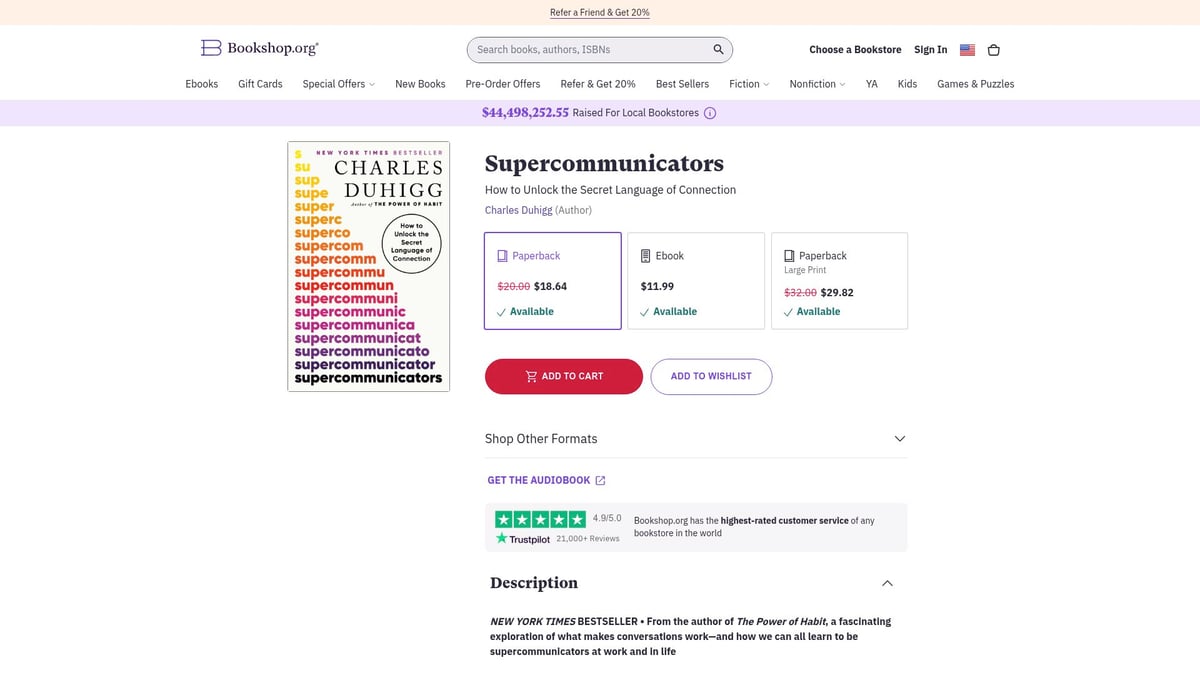
Task: Select the Paperback format option
Action: point(552,280)
